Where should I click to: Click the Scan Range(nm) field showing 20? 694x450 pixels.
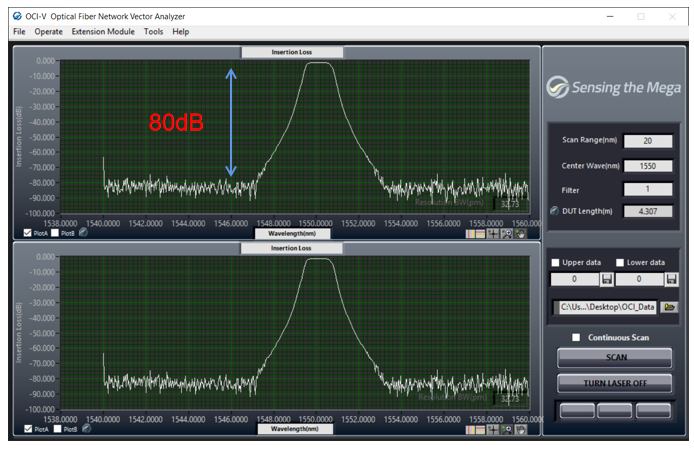(648, 141)
